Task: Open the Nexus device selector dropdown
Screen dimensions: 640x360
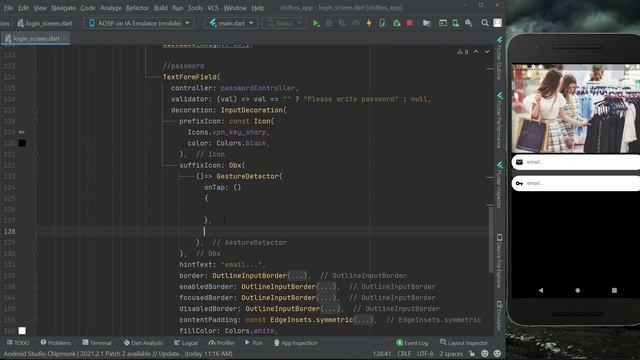Action: click(284, 23)
